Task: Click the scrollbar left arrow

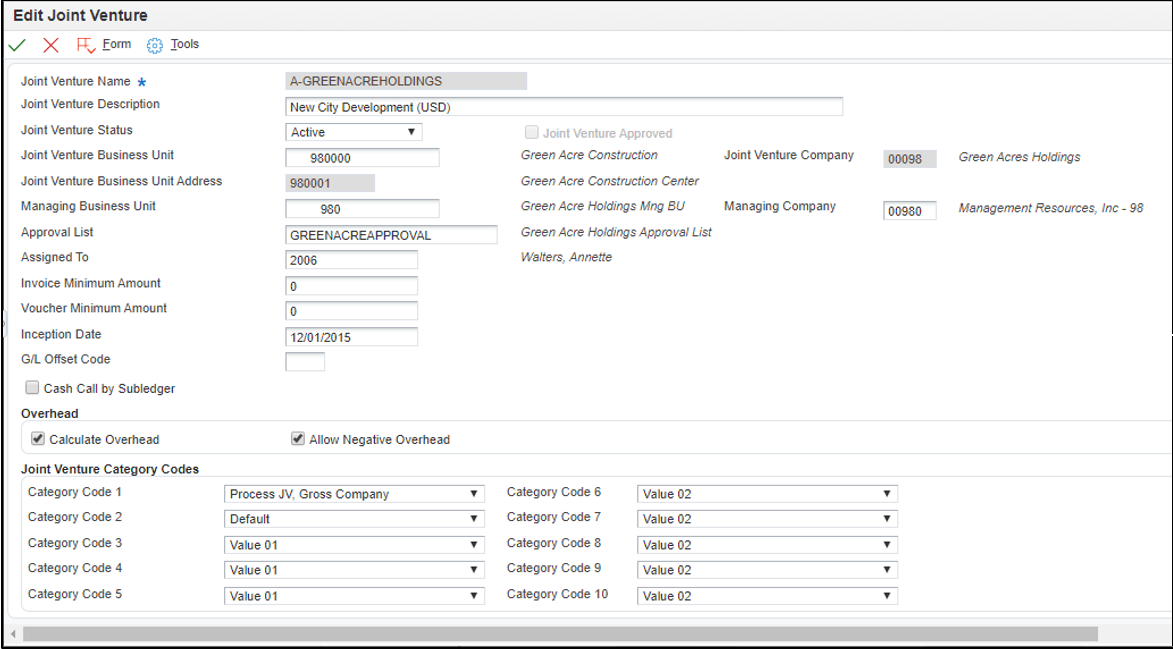Action: (x=13, y=634)
